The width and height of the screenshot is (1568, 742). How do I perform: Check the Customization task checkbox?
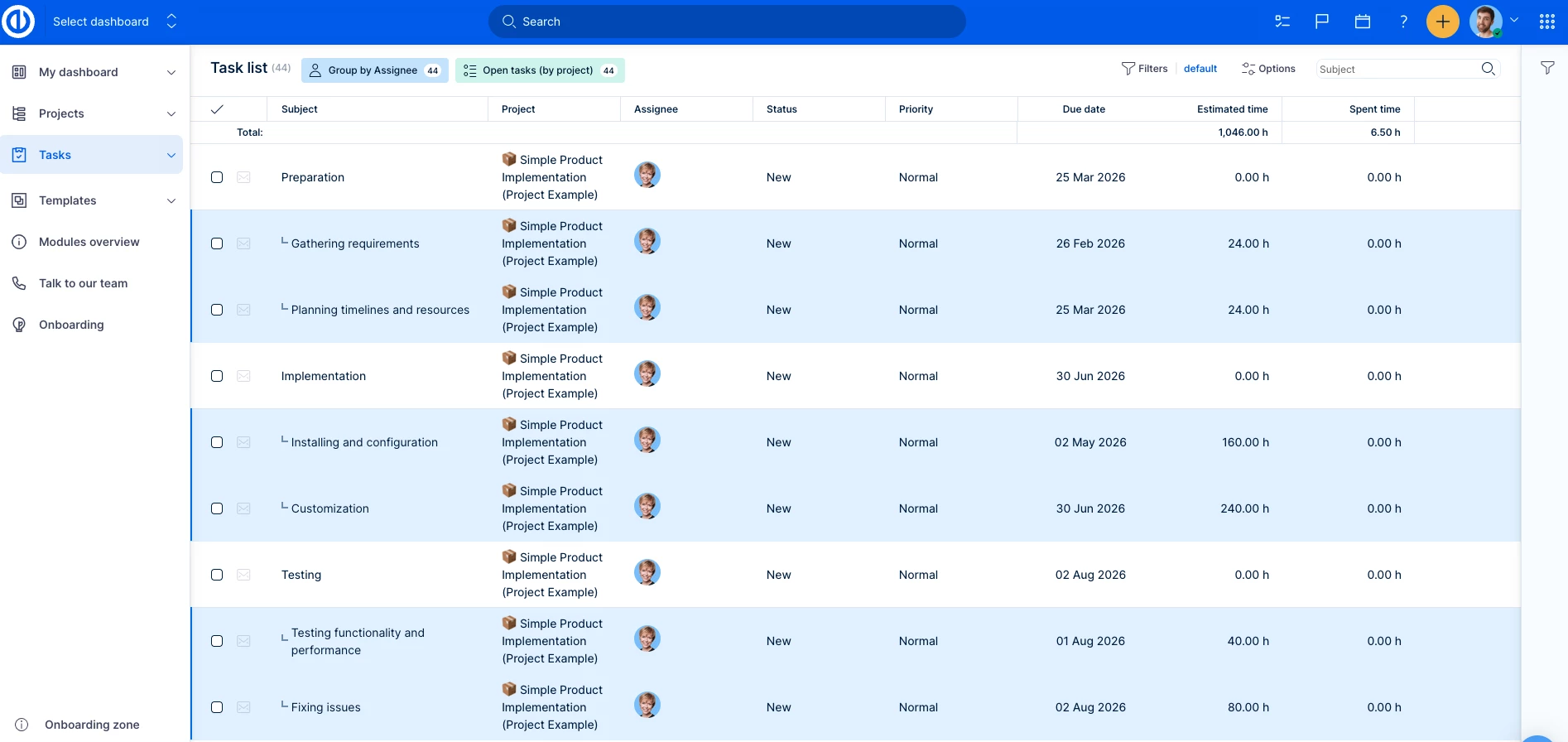(x=217, y=508)
